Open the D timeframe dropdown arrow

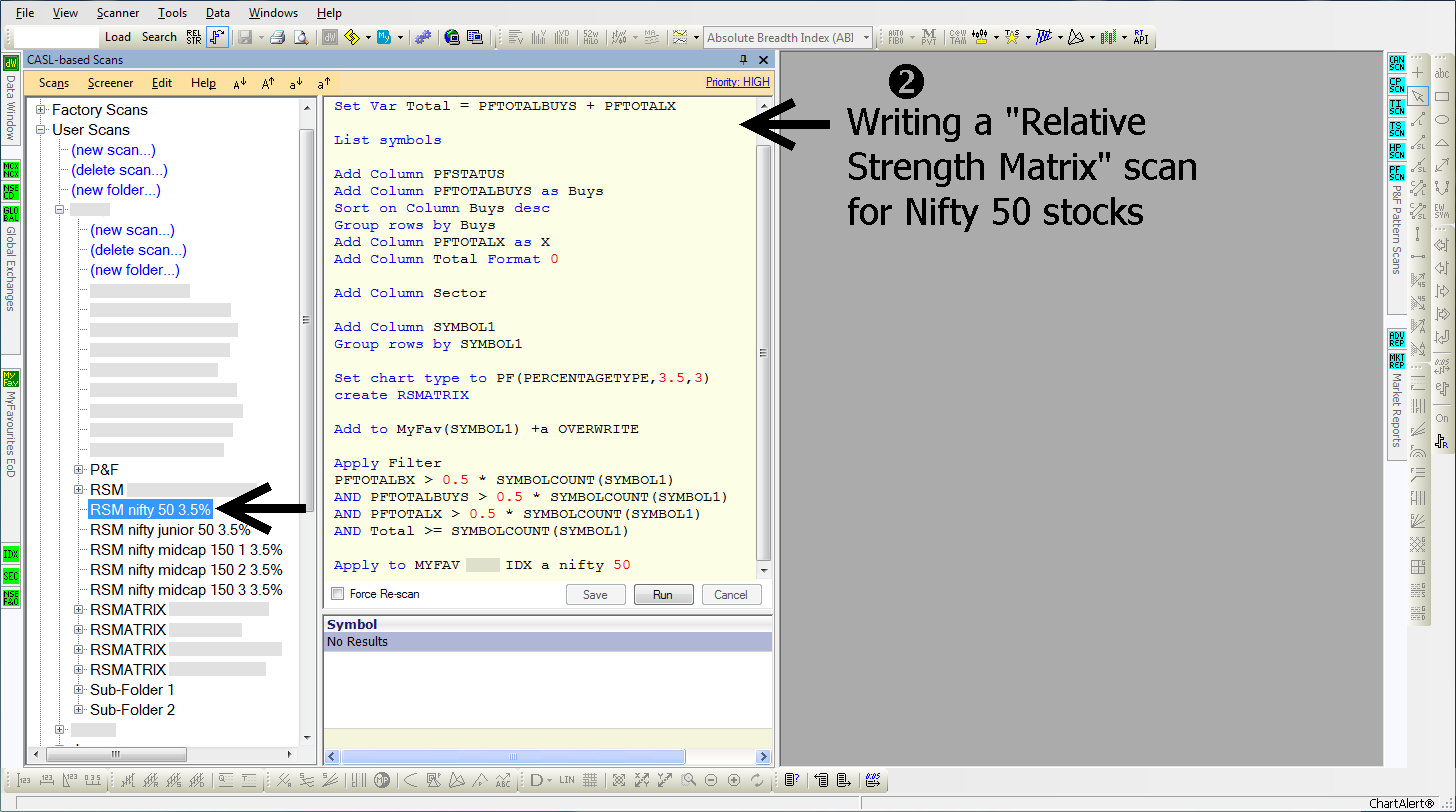[x=551, y=780]
